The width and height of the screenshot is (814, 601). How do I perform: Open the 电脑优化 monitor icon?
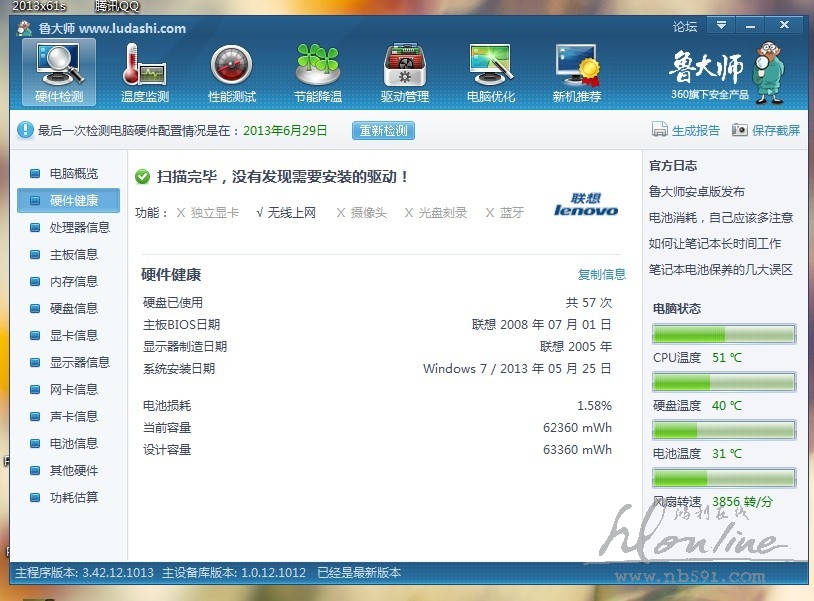coord(490,67)
